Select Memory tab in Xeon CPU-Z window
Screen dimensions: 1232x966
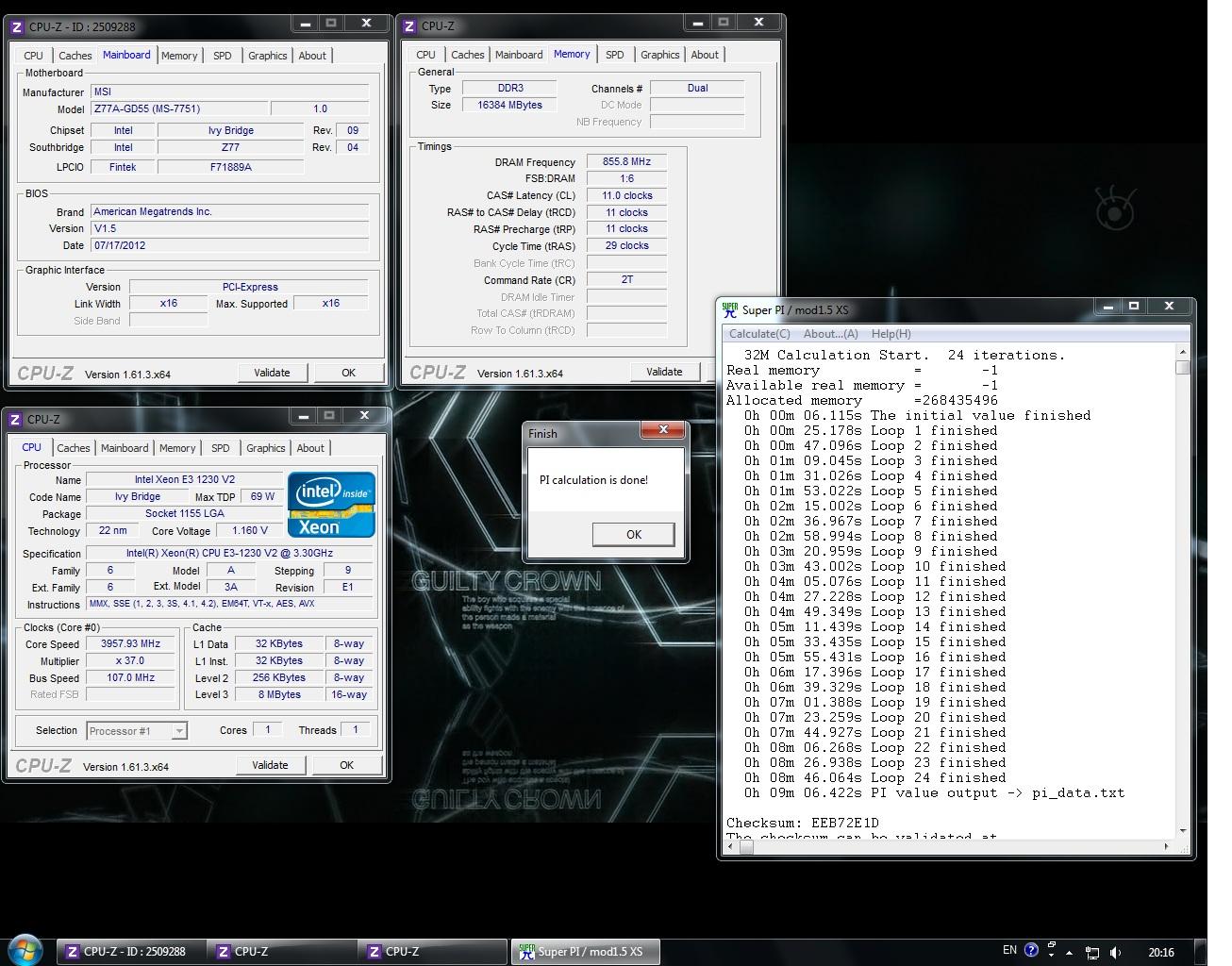pos(177,448)
